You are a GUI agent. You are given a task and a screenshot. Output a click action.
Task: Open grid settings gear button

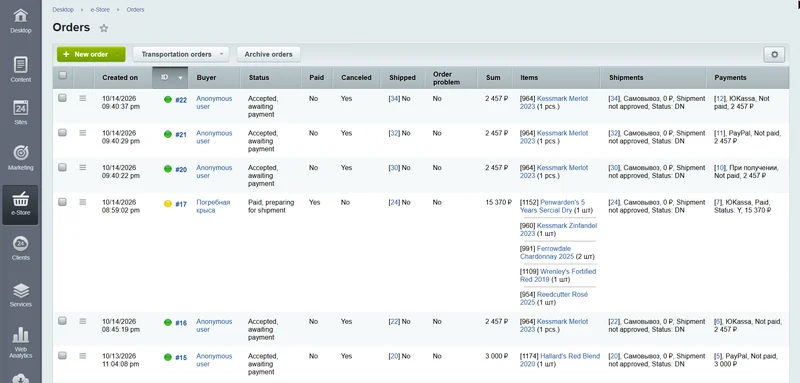(774, 55)
